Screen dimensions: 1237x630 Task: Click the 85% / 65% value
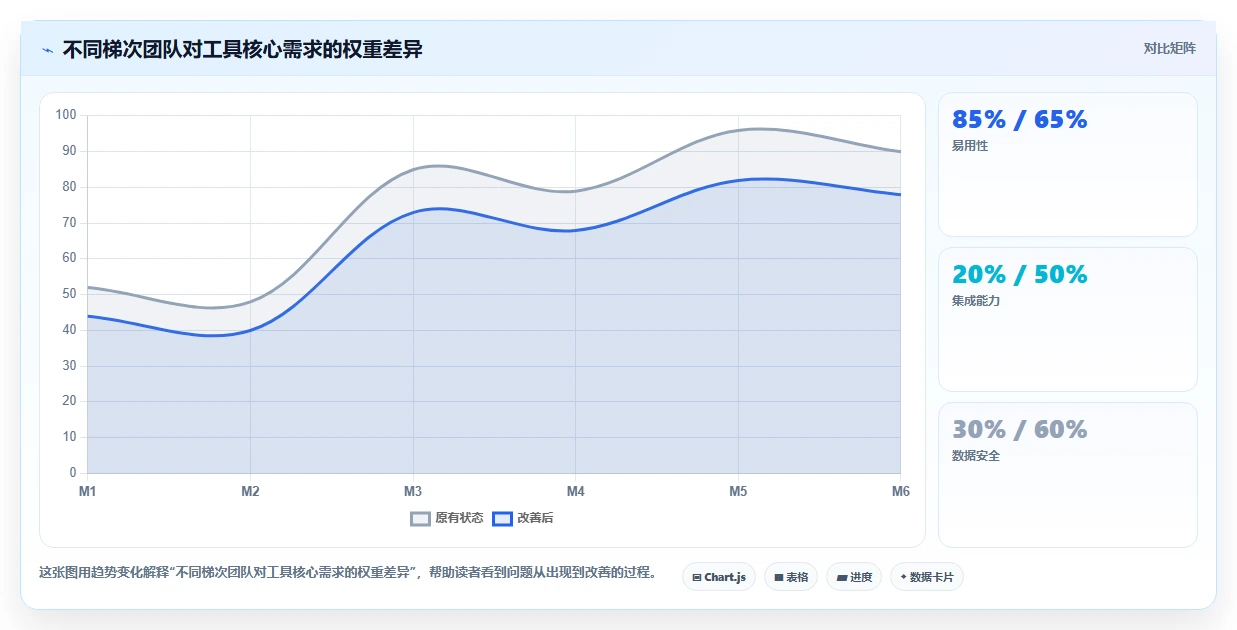tap(1019, 120)
